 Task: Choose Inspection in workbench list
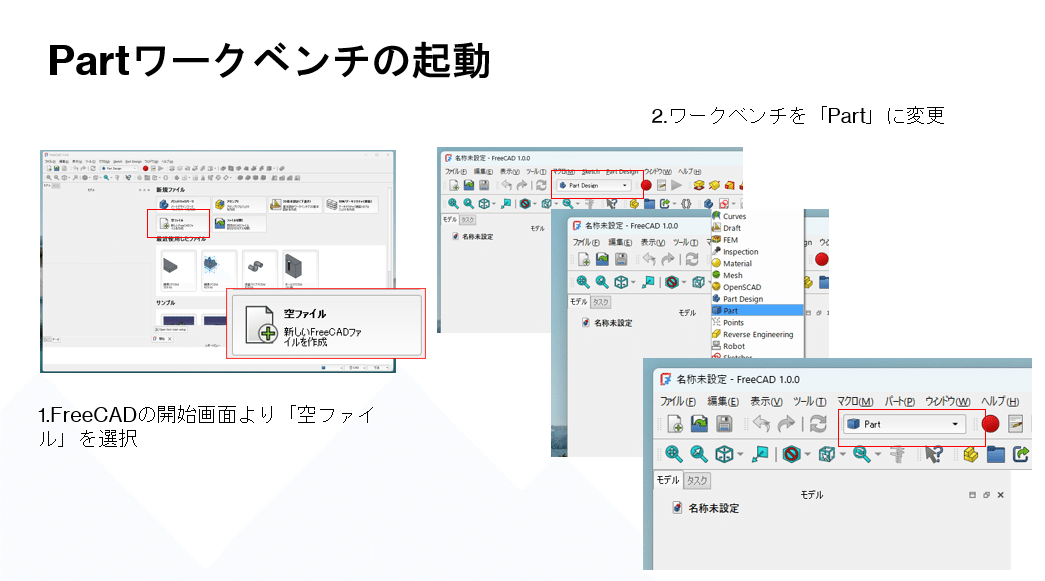[x=757, y=252]
